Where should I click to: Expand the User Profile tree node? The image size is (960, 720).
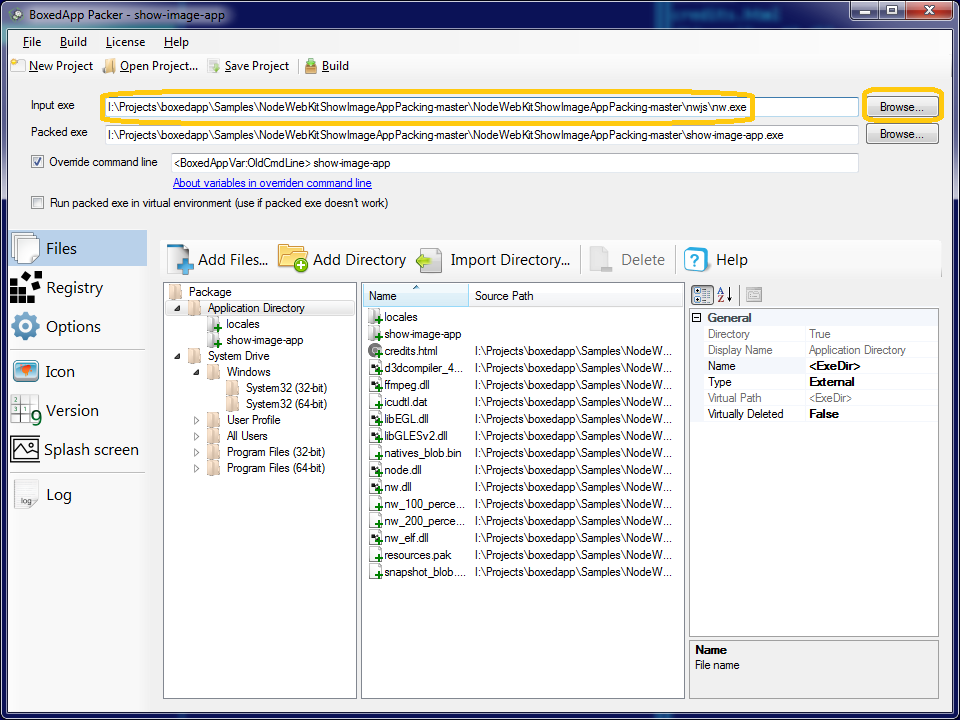pyautogui.click(x=197, y=420)
